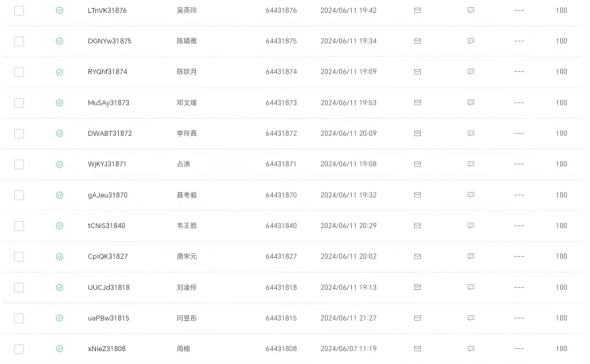Click the comment icon for CpiQK31827
The image size is (590, 364).
pos(470,256)
